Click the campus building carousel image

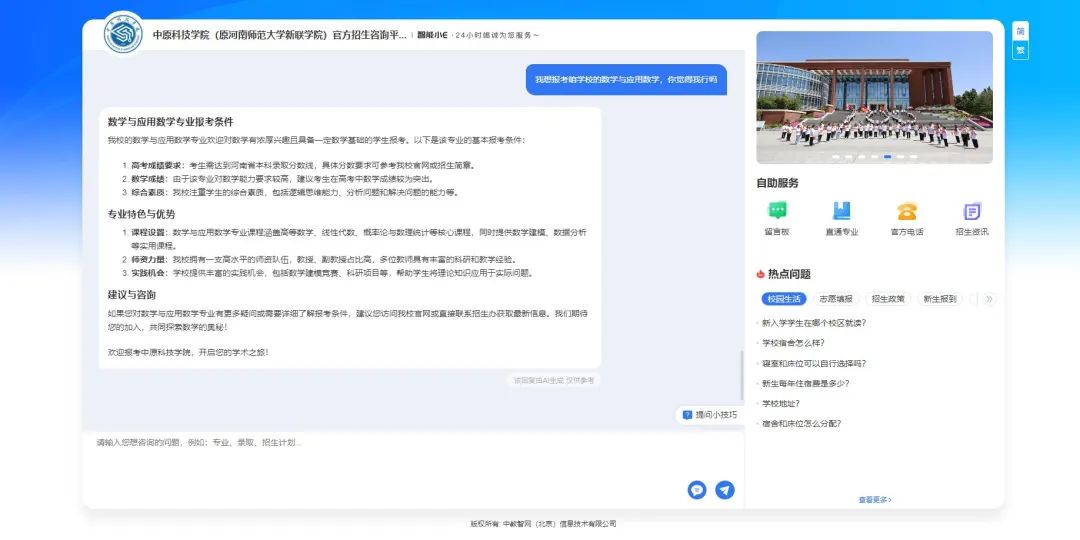874,97
